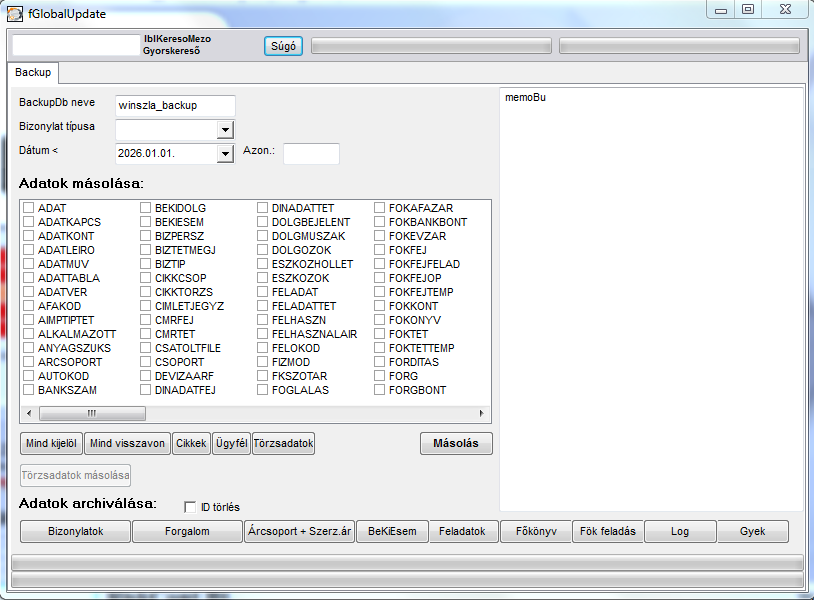Check the FELHASZN checkbox
The image size is (814, 600).
point(263,320)
